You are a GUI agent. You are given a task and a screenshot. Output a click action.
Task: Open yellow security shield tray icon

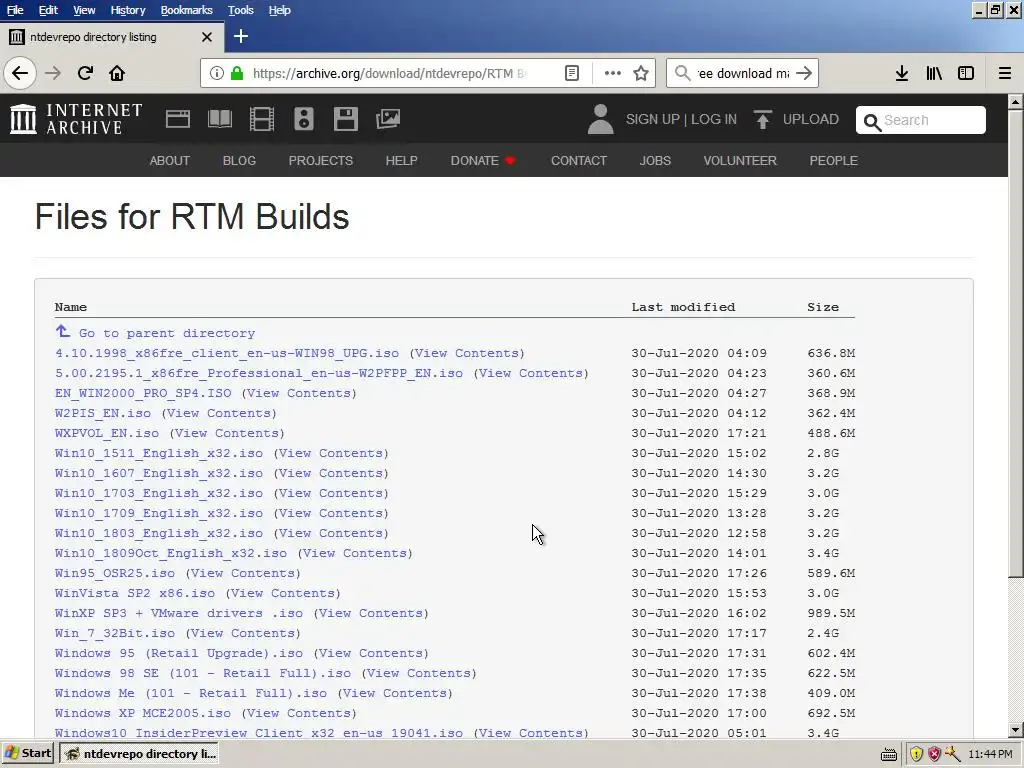point(917,754)
